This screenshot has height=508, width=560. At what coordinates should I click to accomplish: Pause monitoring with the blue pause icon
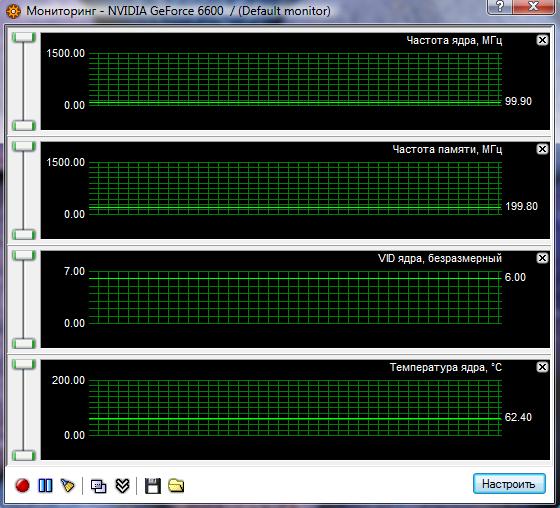pyautogui.click(x=45, y=485)
